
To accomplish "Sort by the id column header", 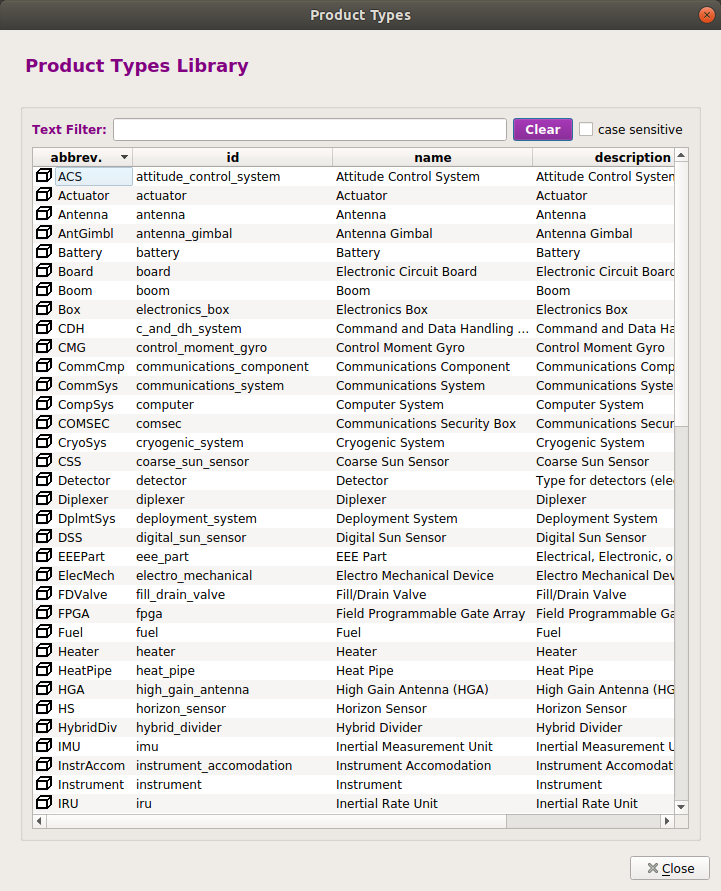I will (x=232, y=157).
